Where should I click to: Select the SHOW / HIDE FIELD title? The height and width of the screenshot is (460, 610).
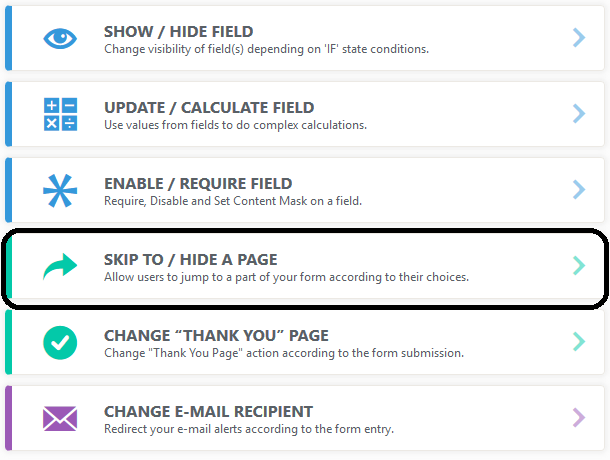(178, 32)
